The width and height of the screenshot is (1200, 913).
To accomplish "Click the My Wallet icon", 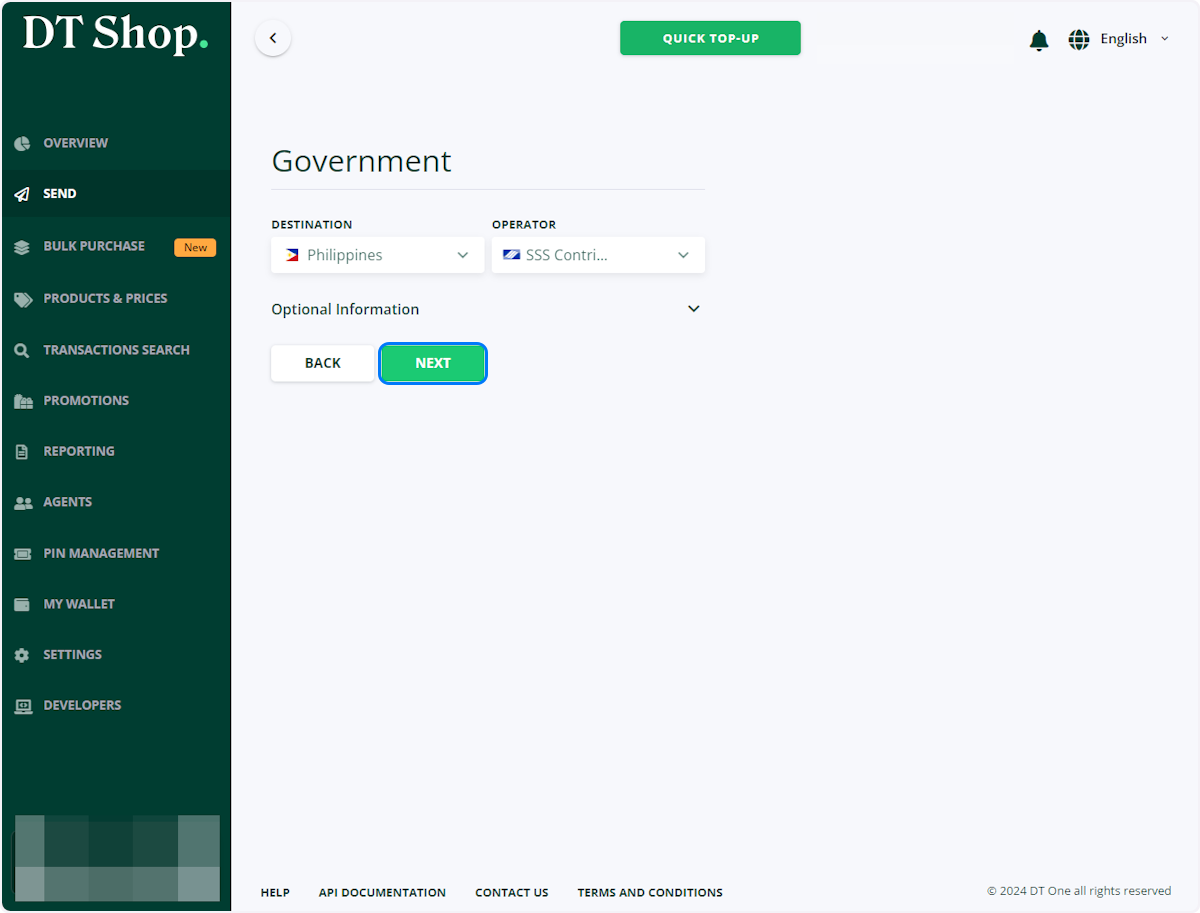I will click(x=22, y=604).
